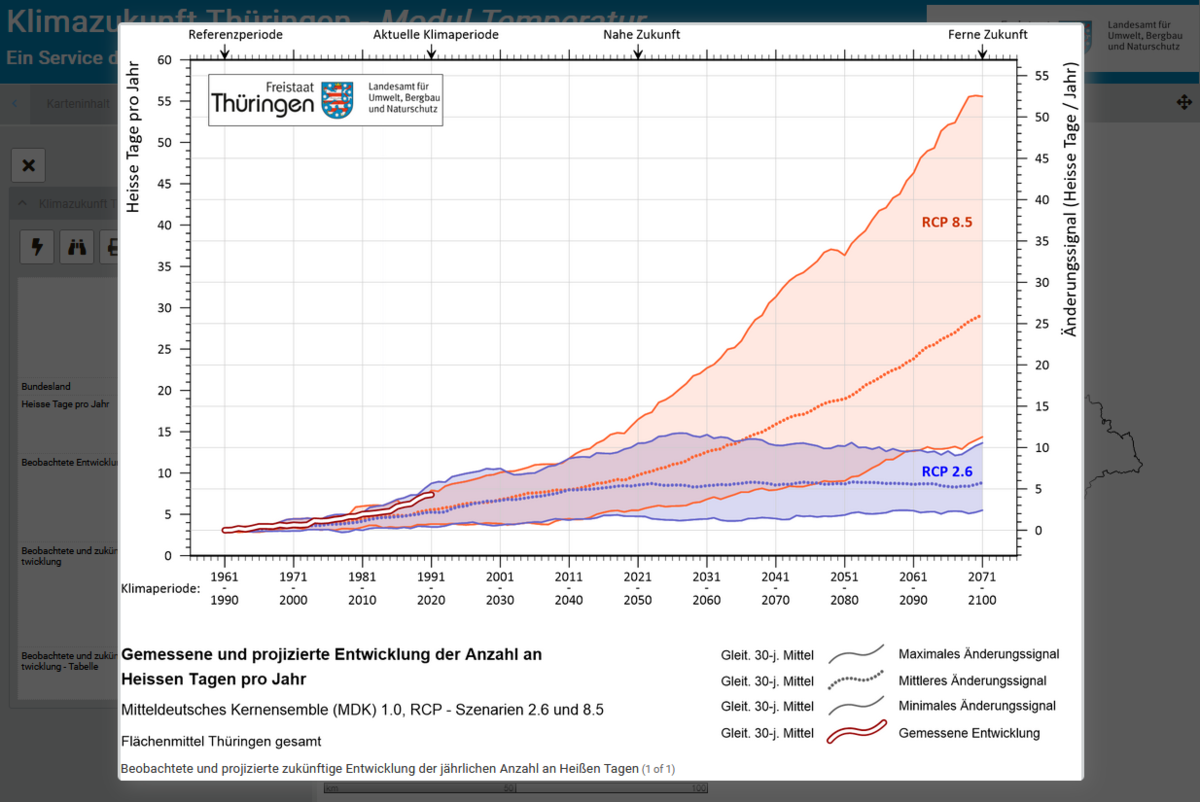
Task: Click the 2021 - 2050 climate period tick
Action: [637, 587]
